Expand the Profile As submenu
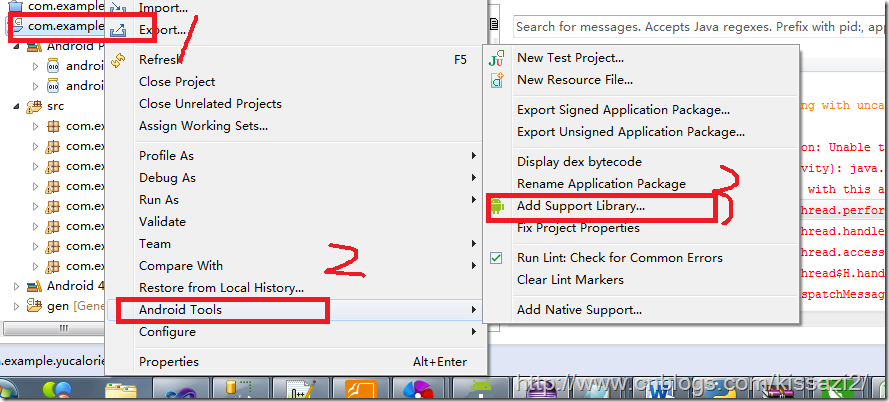 coord(473,155)
